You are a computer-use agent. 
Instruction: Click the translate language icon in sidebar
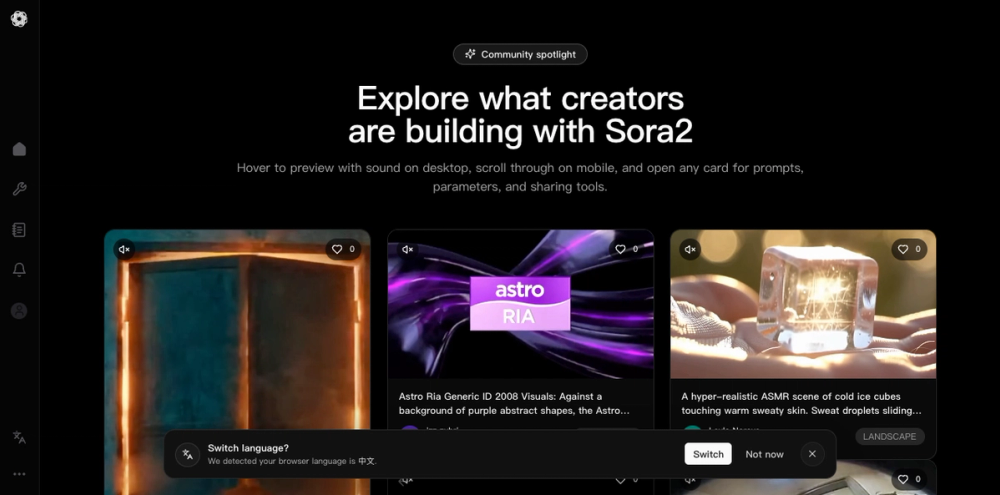19,437
